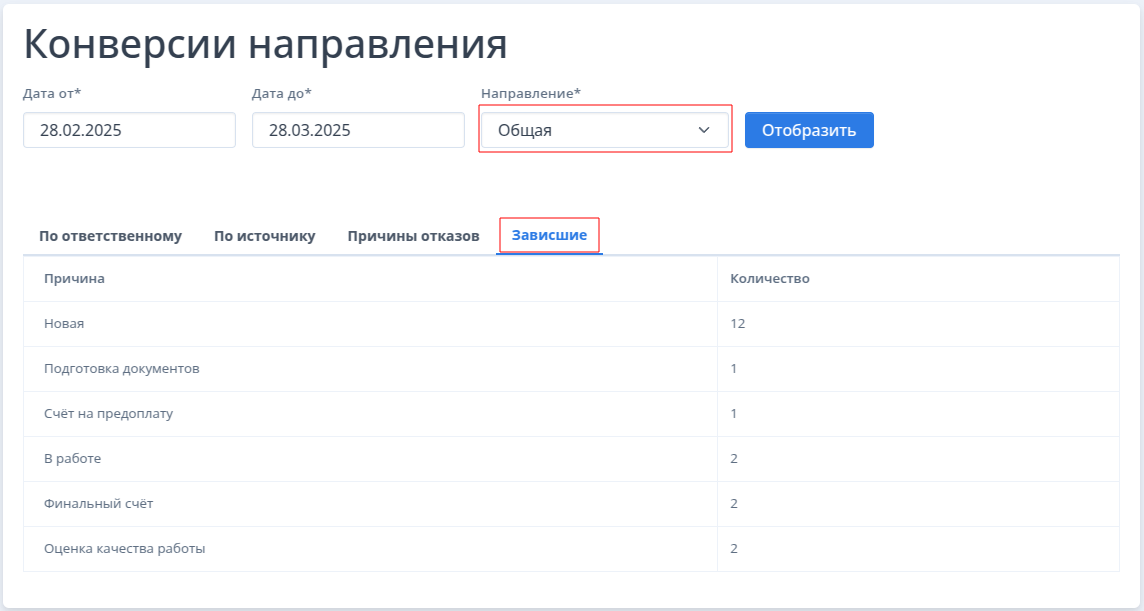Click the Отобразить button
Image resolution: width=1144 pixels, height=611 pixels.
coord(809,130)
